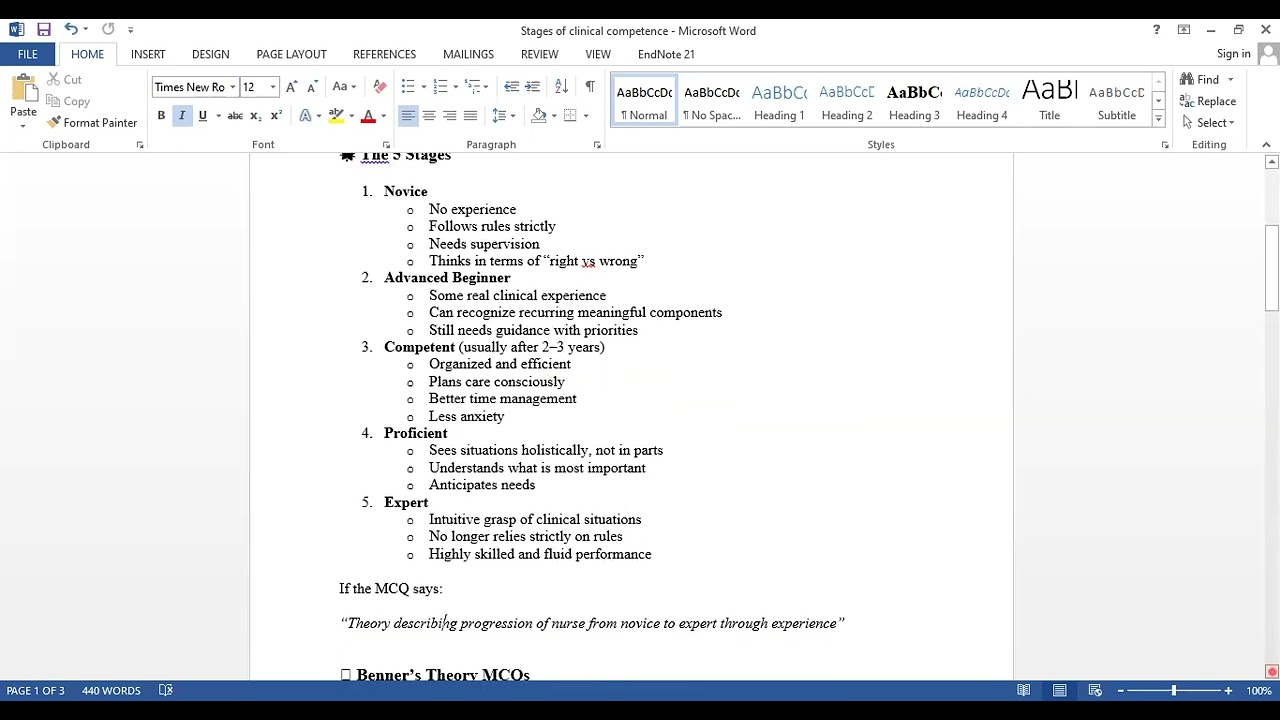Open Read Mode view in status bar
The width and height of the screenshot is (1280, 720).
click(1023, 691)
